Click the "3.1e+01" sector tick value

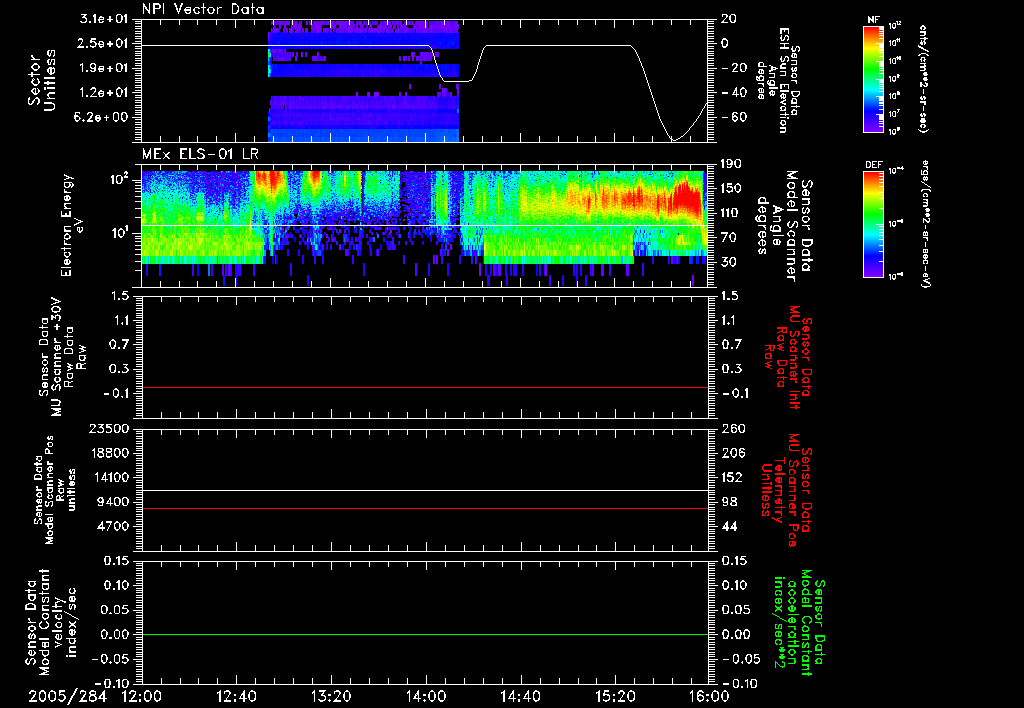click(104, 19)
